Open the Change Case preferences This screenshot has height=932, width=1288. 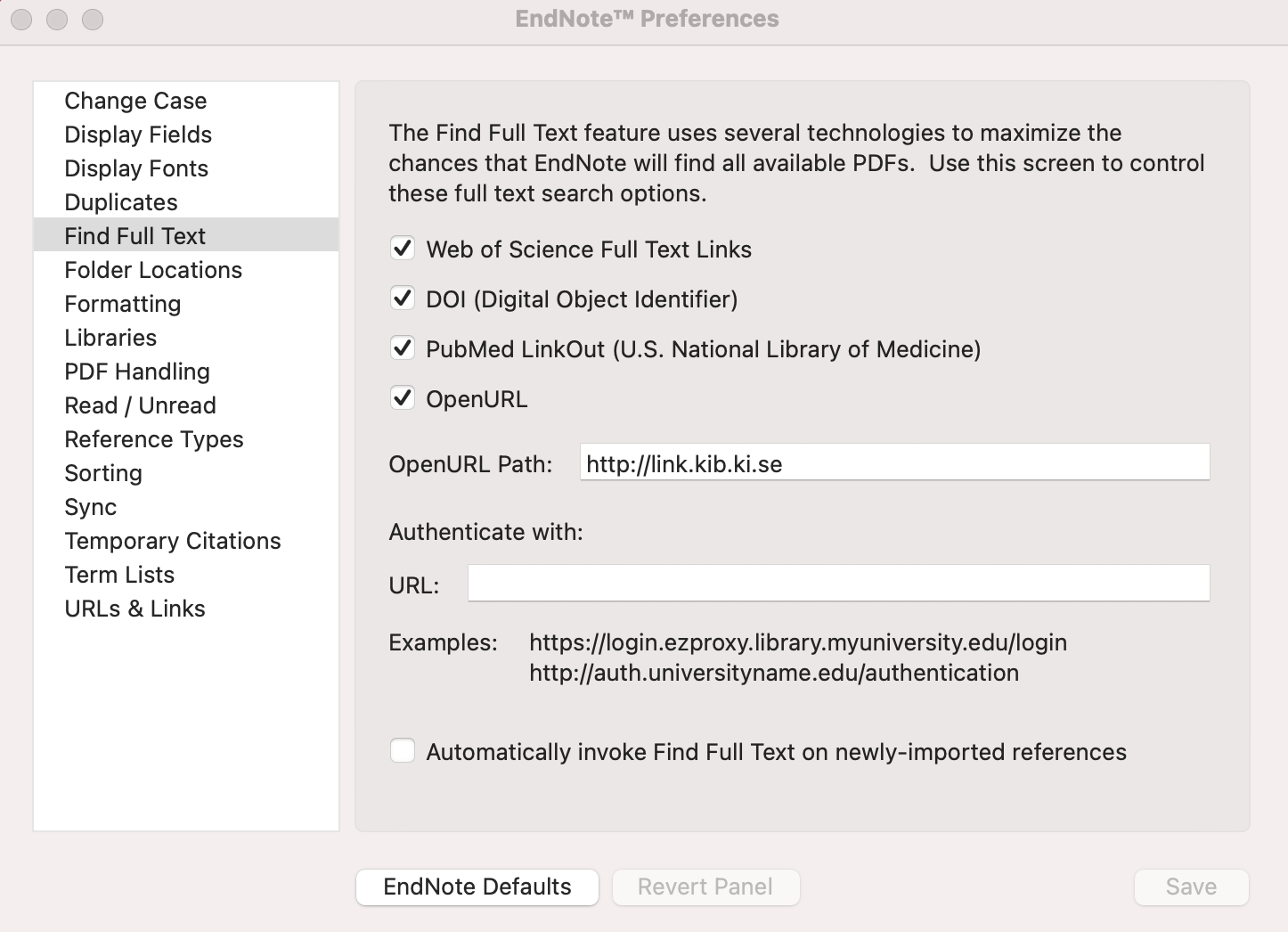point(186,101)
